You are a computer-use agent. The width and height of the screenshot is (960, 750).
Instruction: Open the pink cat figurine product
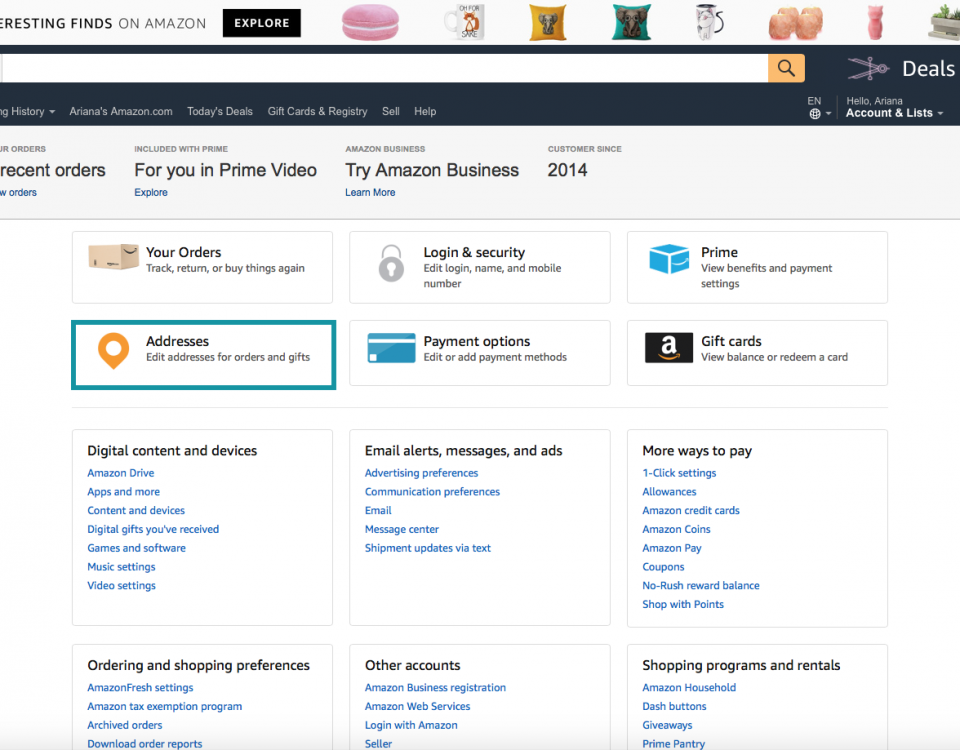click(876, 23)
